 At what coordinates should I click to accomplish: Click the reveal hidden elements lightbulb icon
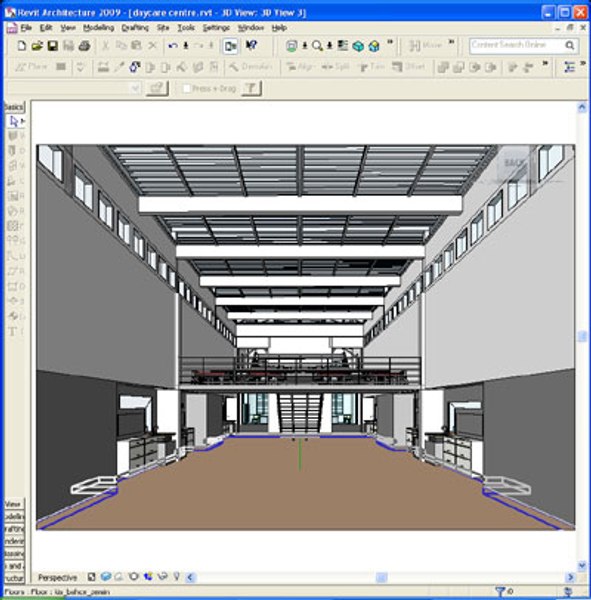point(176,577)
